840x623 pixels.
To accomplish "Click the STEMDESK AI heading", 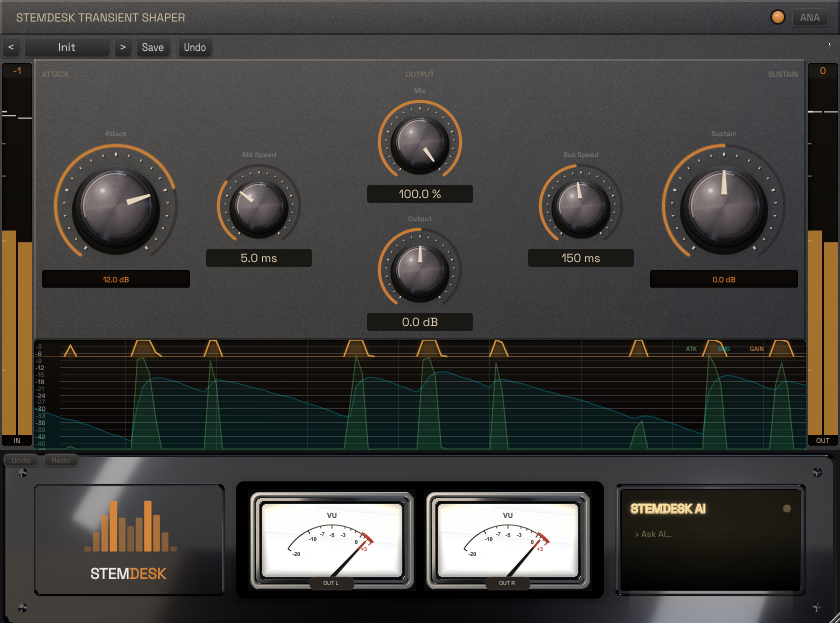I will (668, 508).
